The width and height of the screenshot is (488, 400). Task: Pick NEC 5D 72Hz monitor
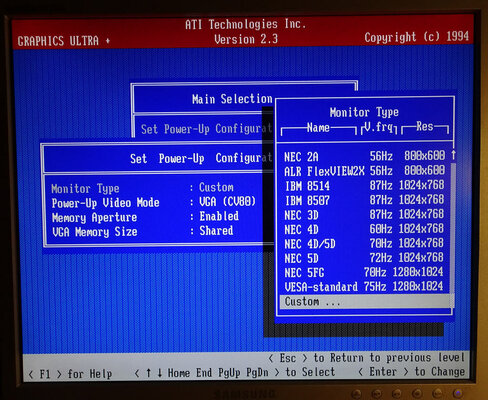click(364, 258)
